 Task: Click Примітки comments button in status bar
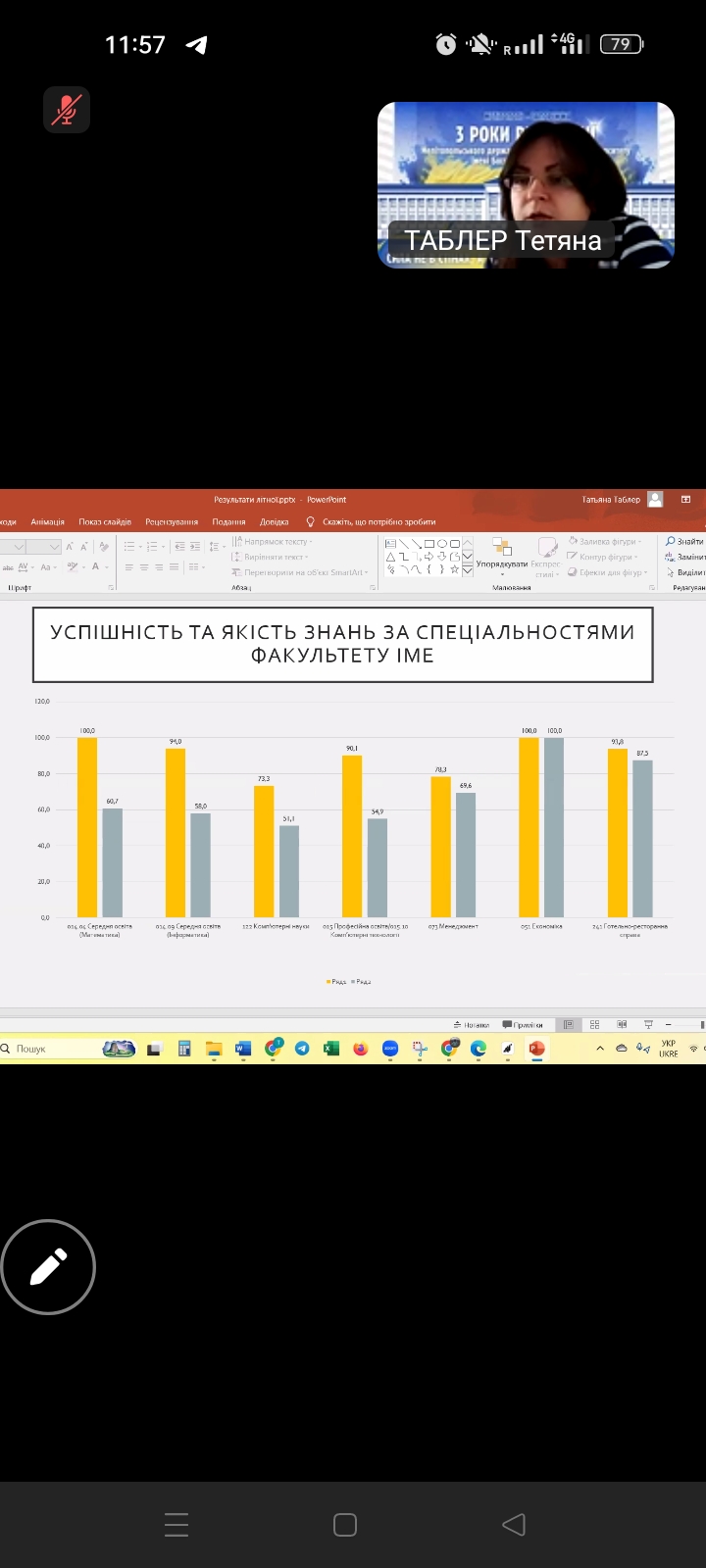(523, 1025)
